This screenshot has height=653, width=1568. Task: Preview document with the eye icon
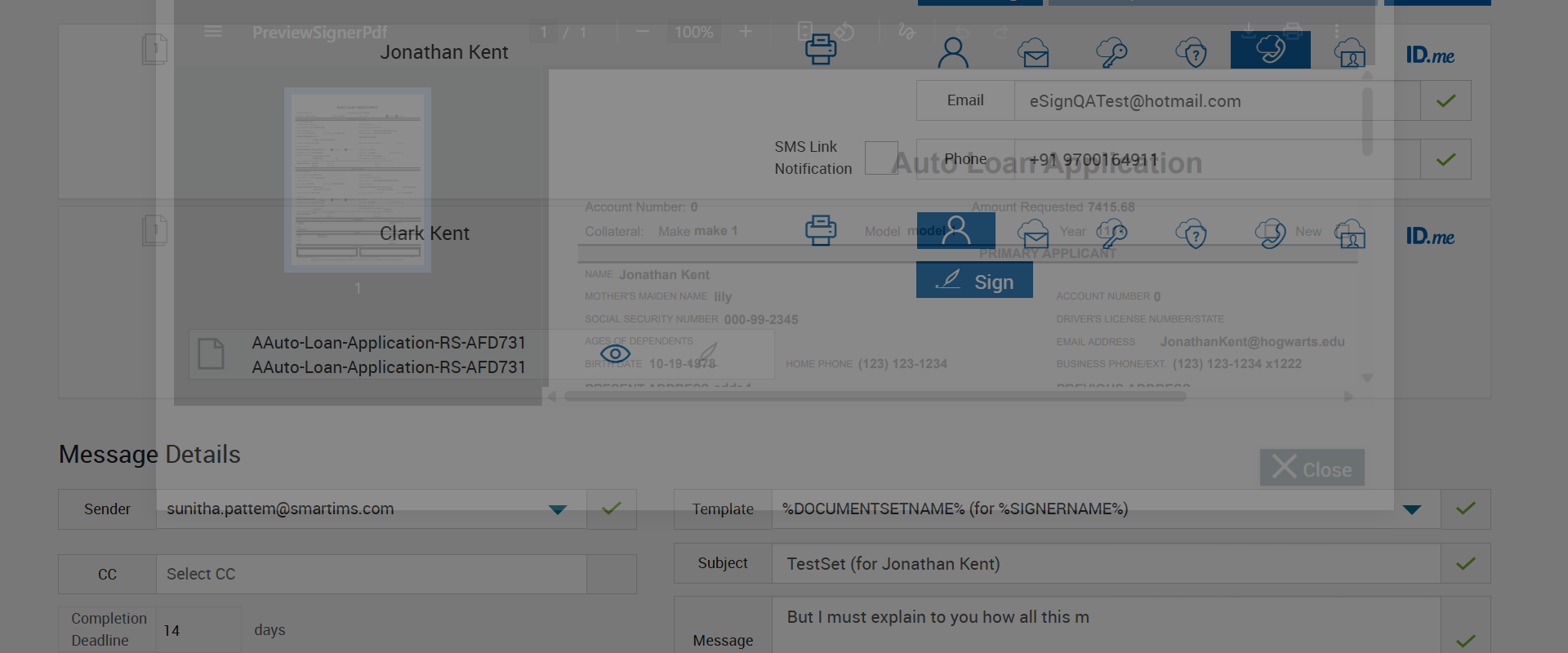tap(615, 353)
